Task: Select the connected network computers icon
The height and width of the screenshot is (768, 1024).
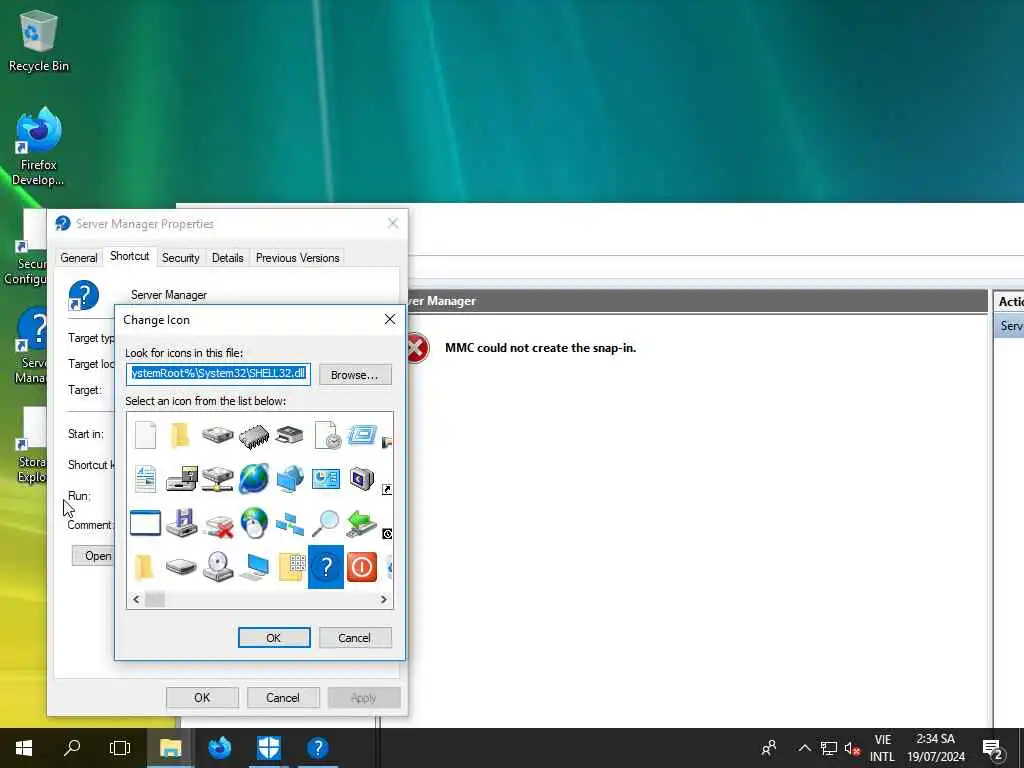Action: click(x=289, y=524)
